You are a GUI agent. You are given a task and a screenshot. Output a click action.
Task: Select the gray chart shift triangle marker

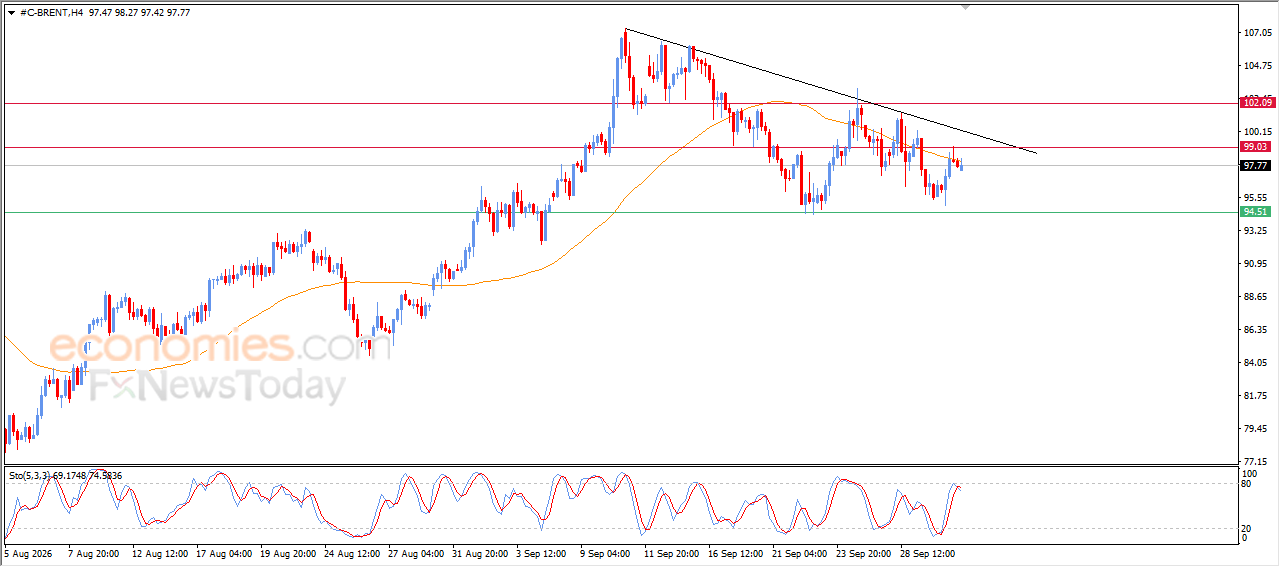coord(965,6)
